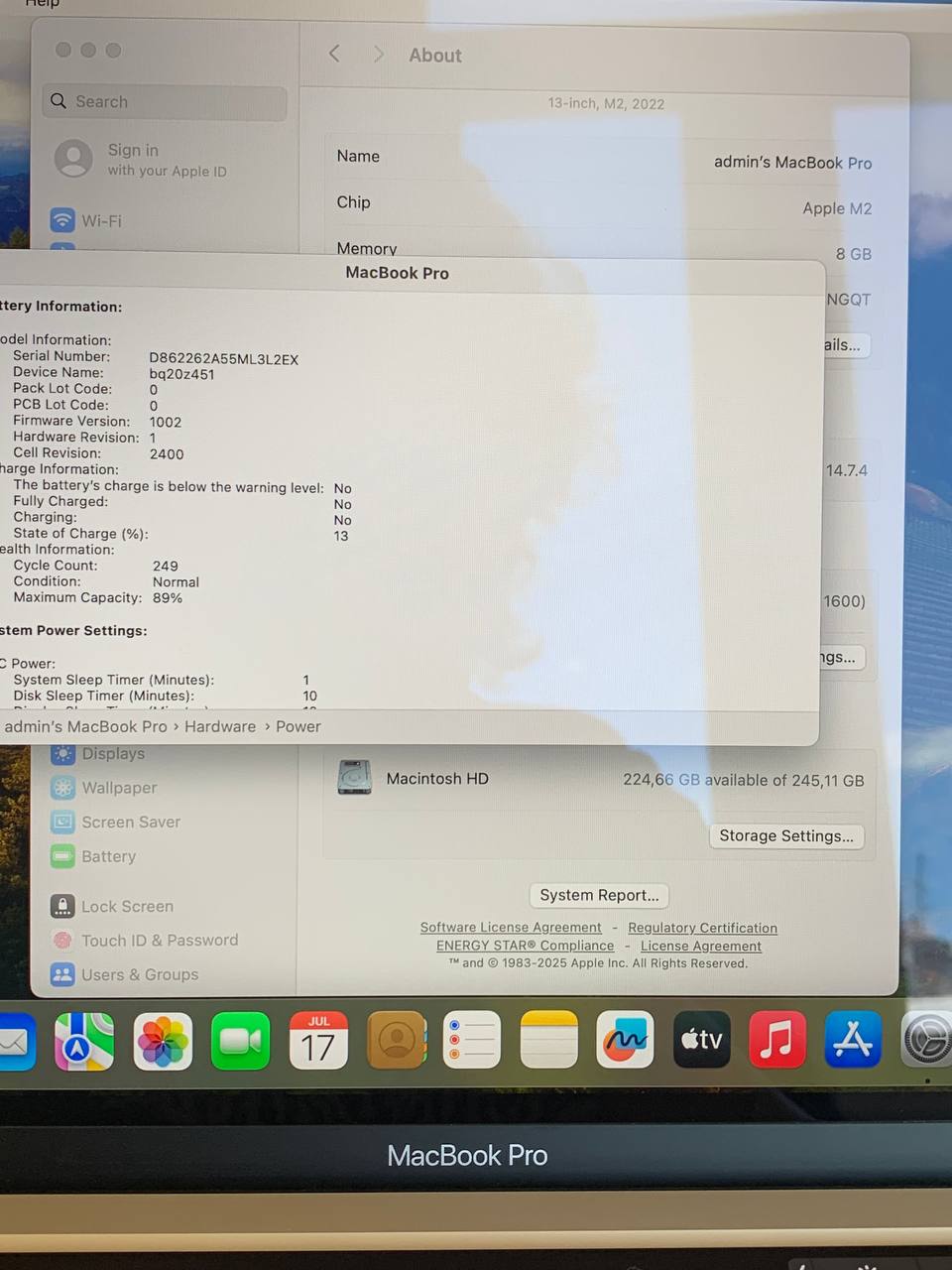The width and height of the screenshot is (952, 1270).
Task: Open the Maps app in the Dock
Action: point(84,1041)
